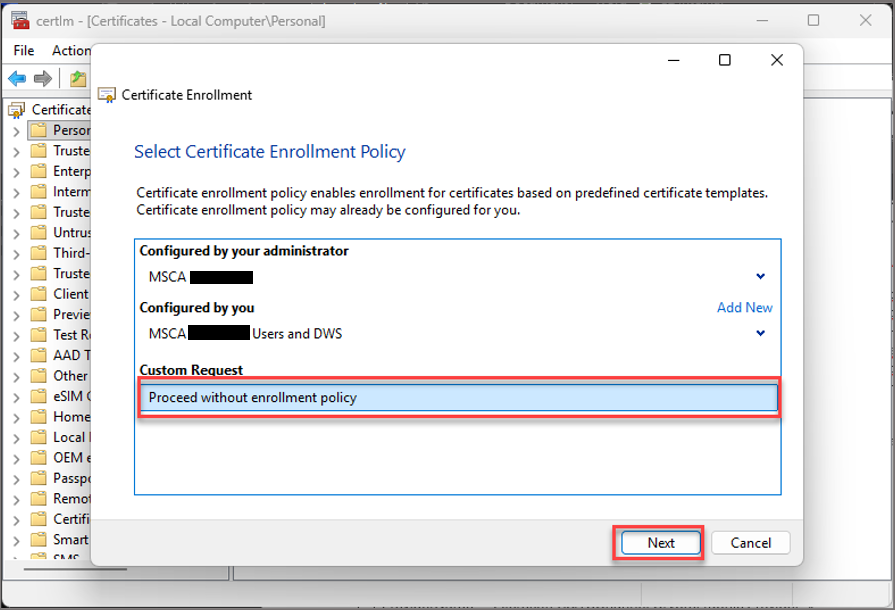Click the folder icon beside Test R

(38, 335)
